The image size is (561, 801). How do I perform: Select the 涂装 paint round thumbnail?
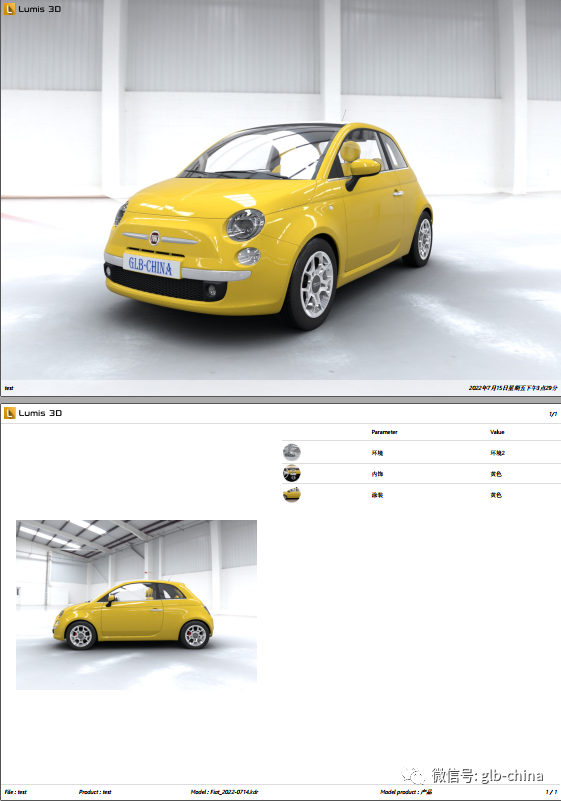pyautogui.click(x=292, y=494)
